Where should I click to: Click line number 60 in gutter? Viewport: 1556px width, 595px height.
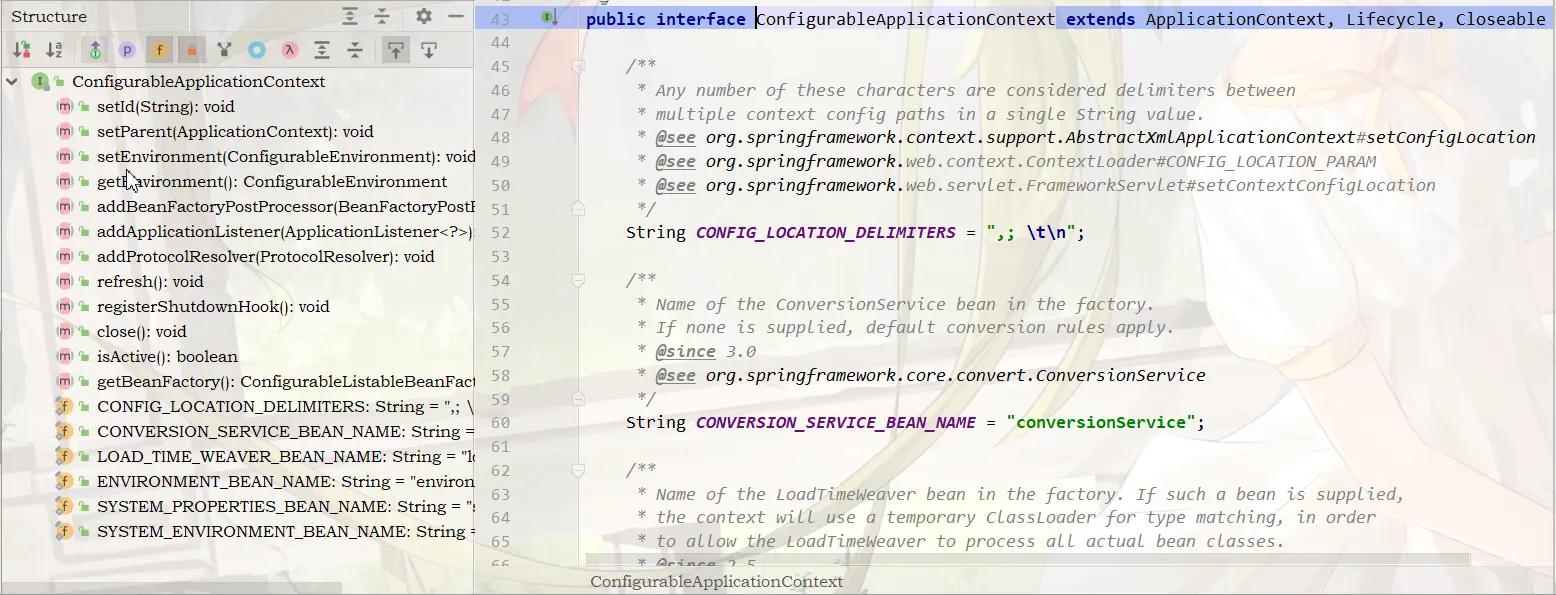tap(501, 423)
